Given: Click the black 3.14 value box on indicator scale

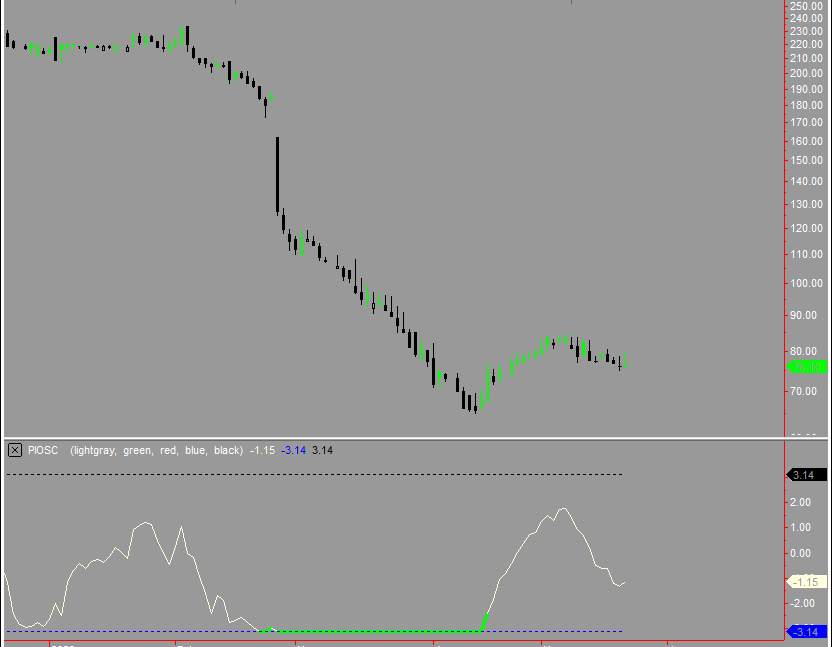Looking at the screenshot, I should 806,476.
